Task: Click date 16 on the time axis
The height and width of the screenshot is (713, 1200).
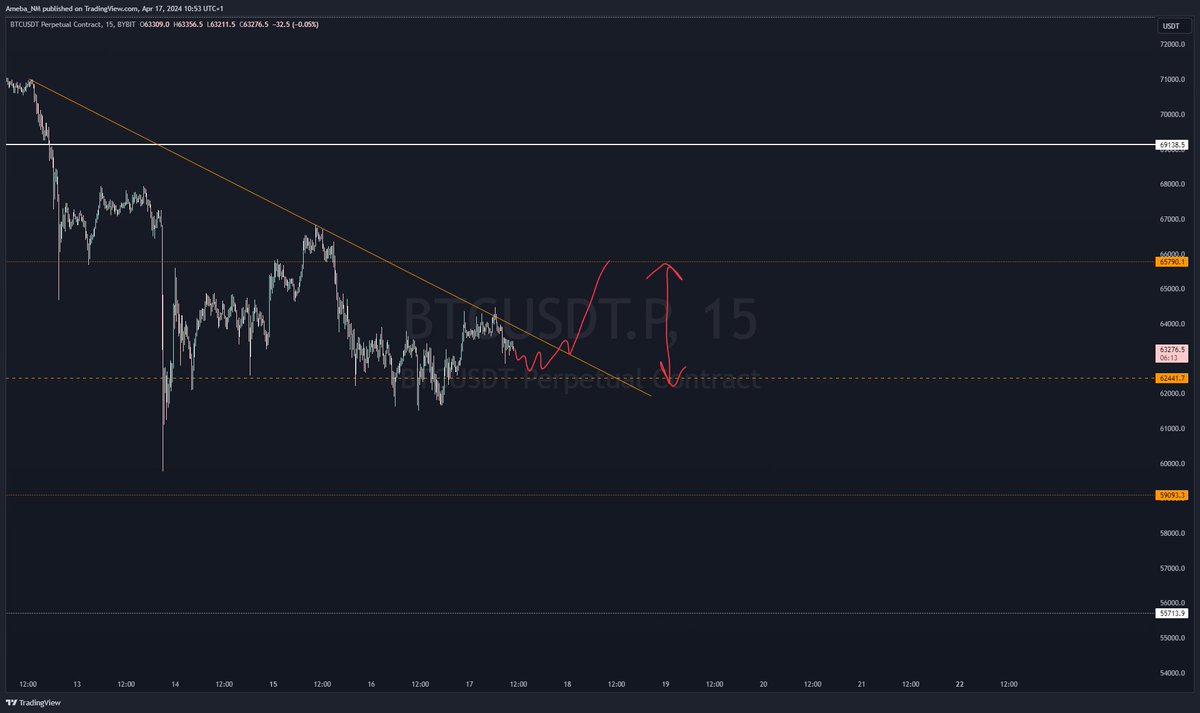Action: pos(371,685)
